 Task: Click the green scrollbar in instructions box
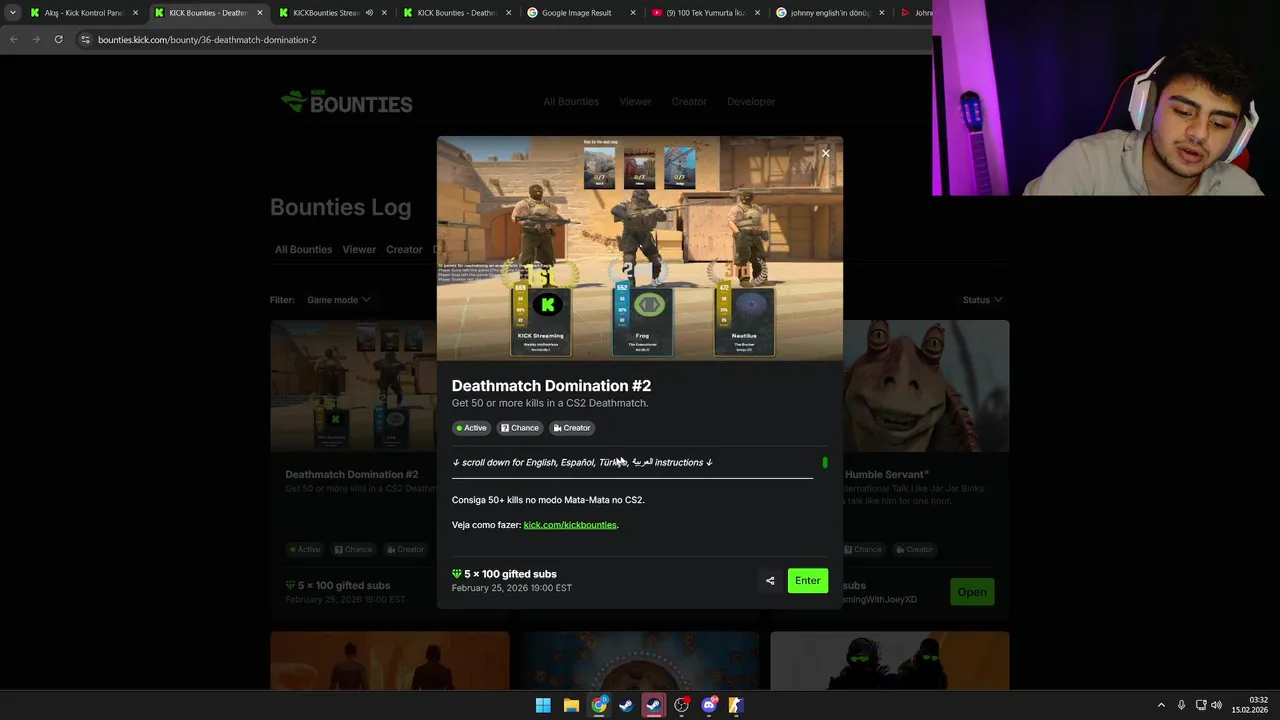[x=825, y=462]
